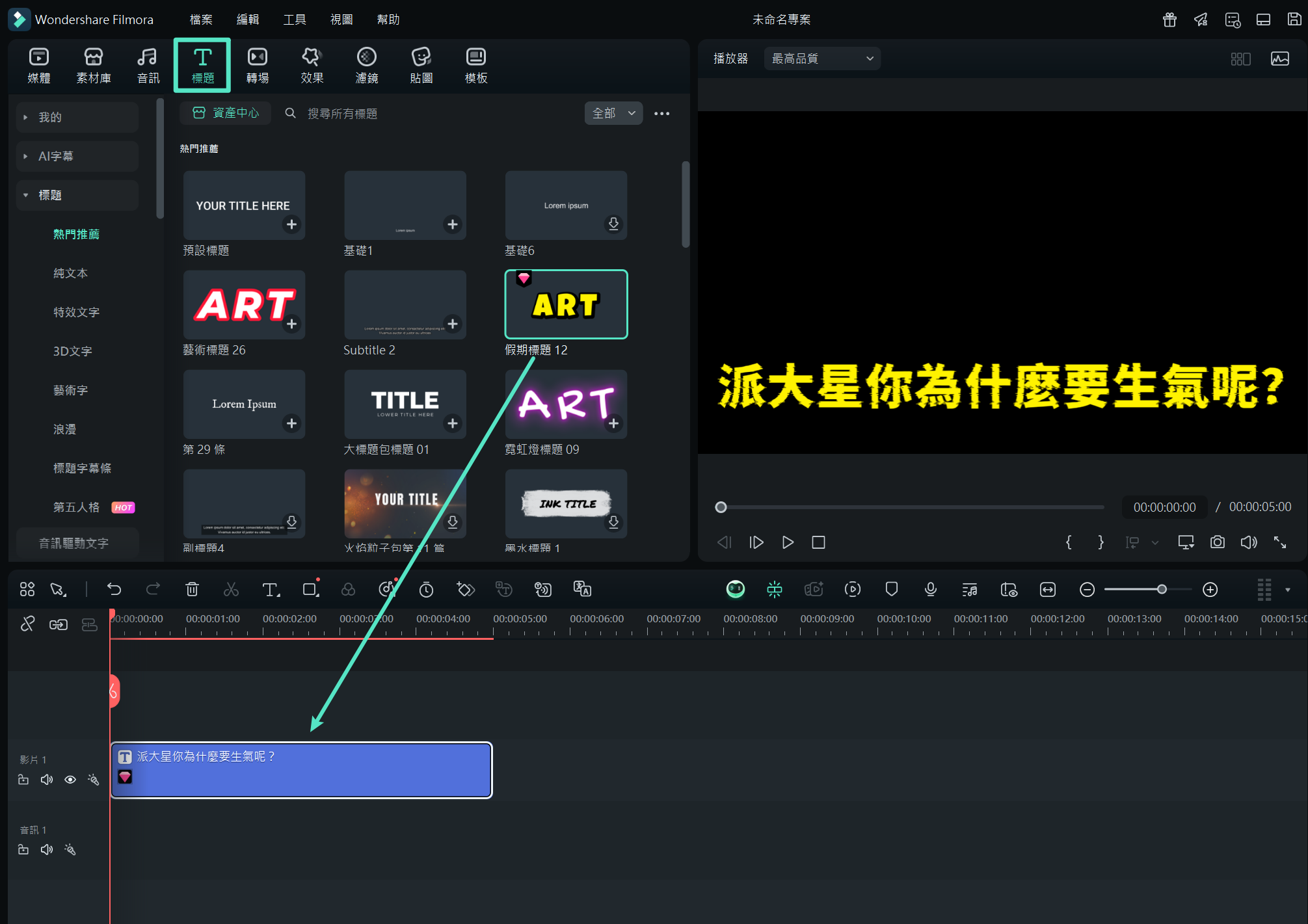Click the timeline text T tool
The image size is (1308, 924).
[271, 589]
